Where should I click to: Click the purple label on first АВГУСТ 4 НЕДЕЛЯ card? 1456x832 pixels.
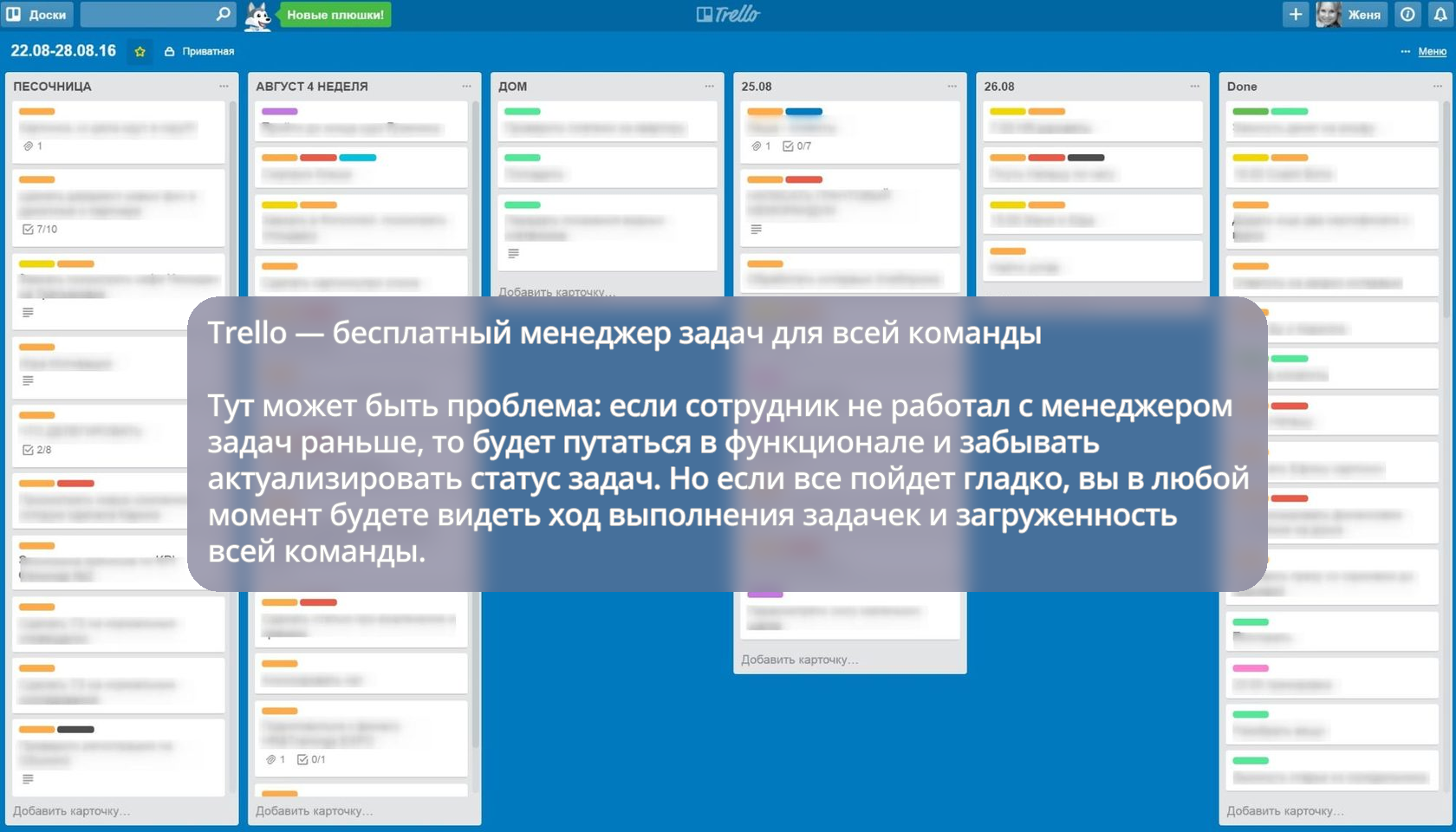click(279, 112)
